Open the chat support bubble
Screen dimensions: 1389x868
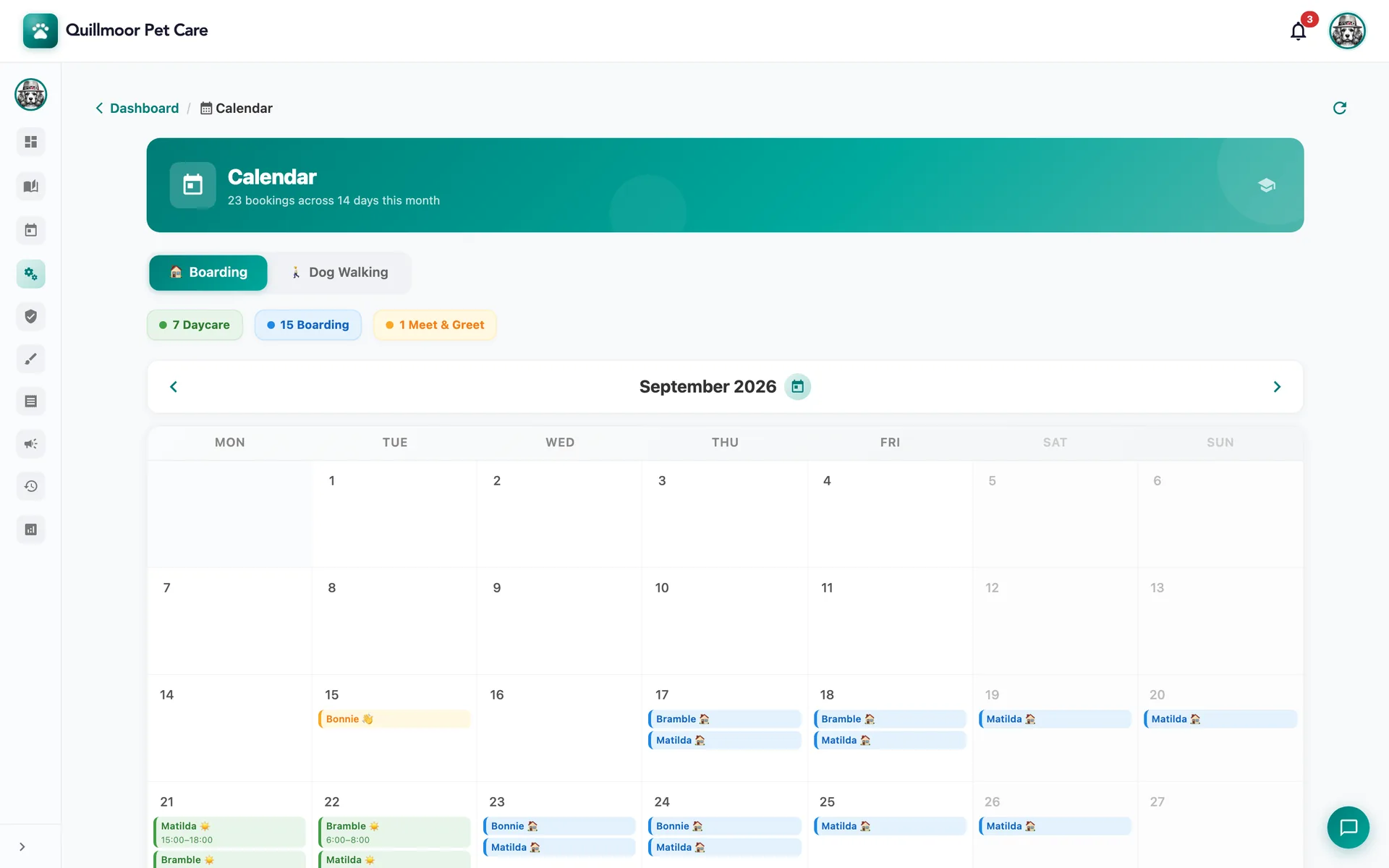[x=1348, y=827]
